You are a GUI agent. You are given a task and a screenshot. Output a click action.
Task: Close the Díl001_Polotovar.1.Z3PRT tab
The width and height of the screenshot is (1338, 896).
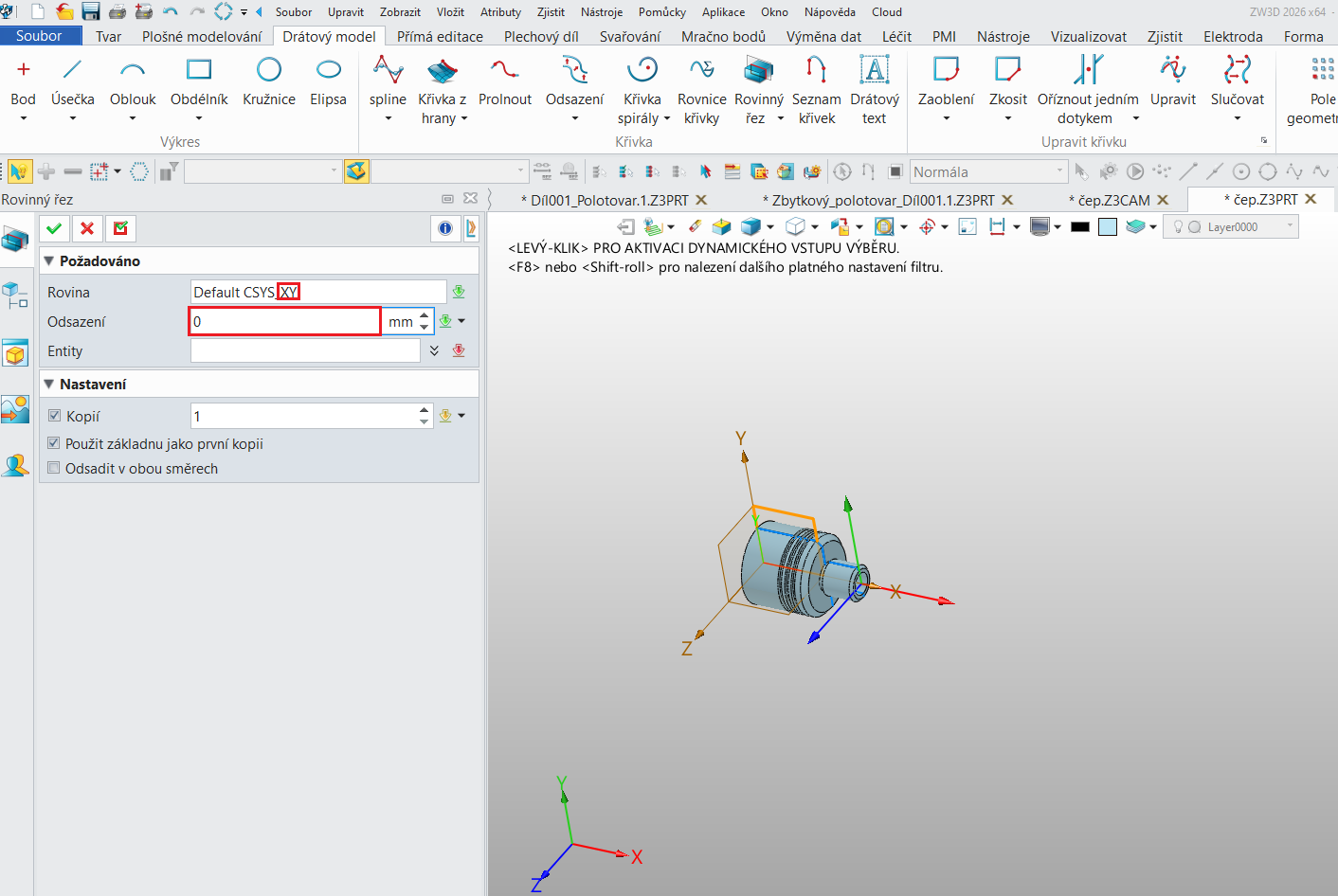pos(701,200)
